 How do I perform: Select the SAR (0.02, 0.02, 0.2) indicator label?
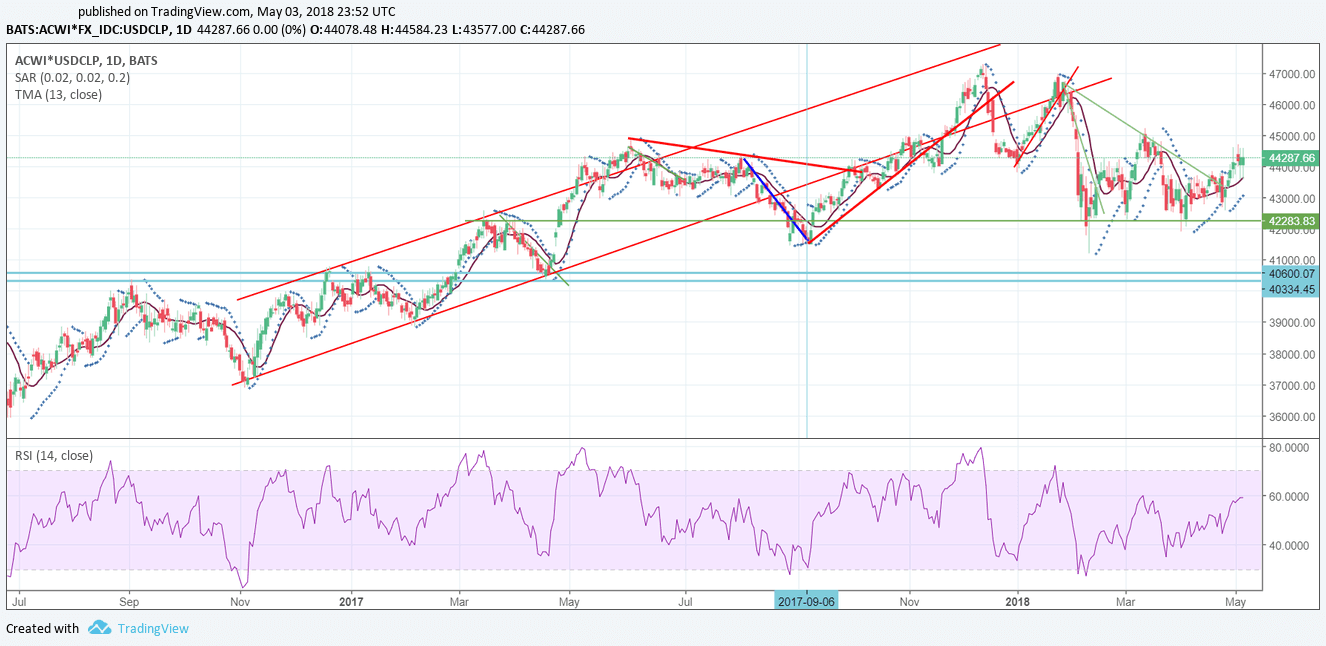72,77
